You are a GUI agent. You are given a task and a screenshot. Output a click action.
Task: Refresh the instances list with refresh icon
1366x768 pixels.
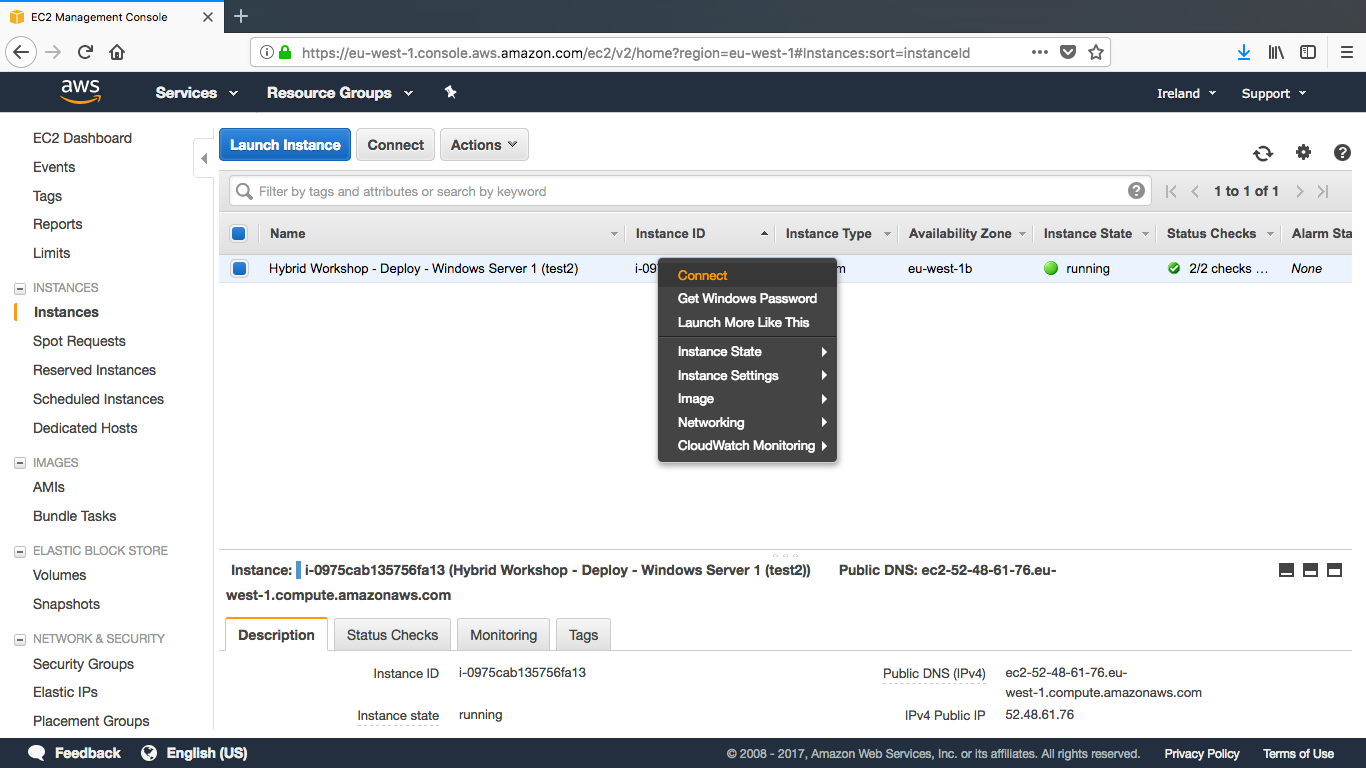coord(1263,153)
